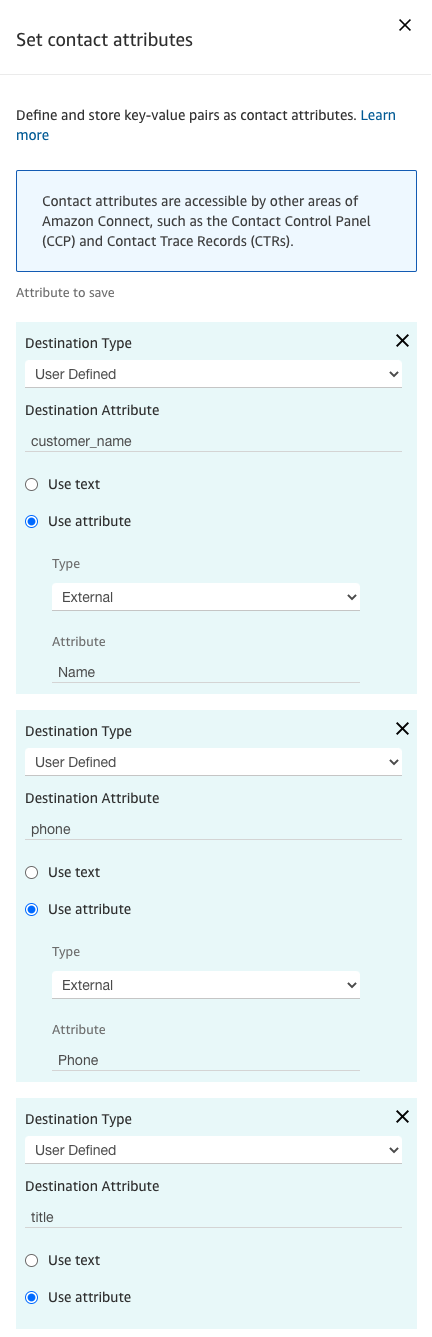Close the Set contact attributes panel

405,25
